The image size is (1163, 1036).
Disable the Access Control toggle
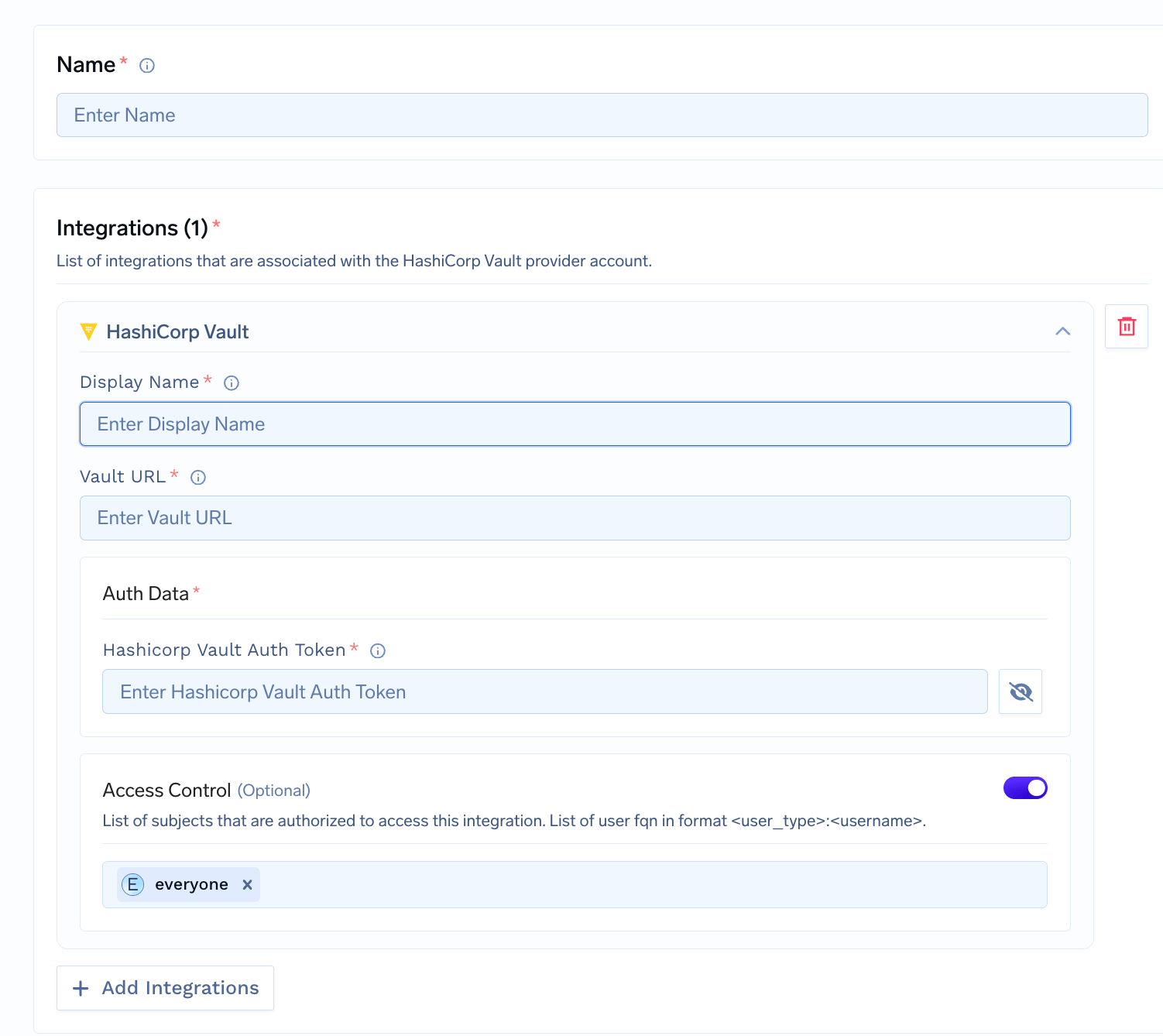(1025, 788)
